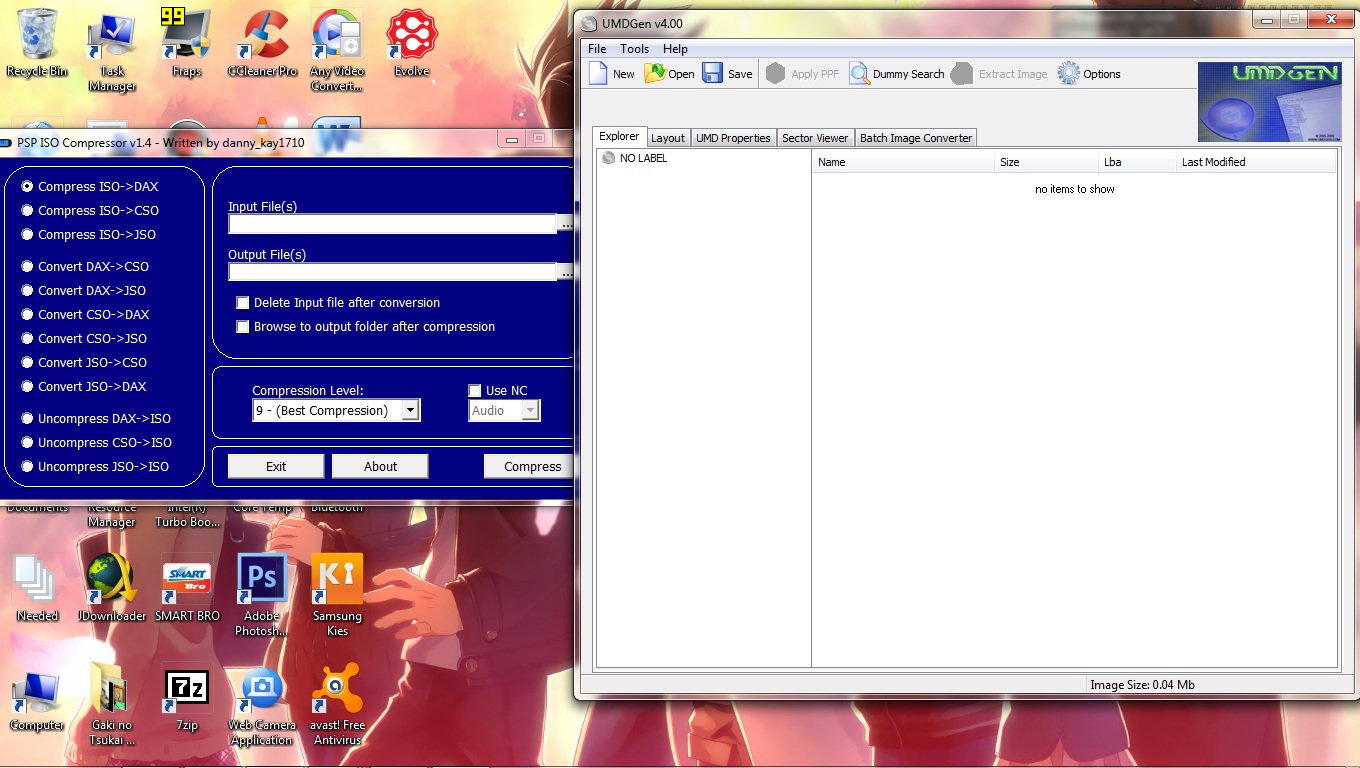1360x768 pixels.
Task: Click the About button
Action: click(380, 467)
